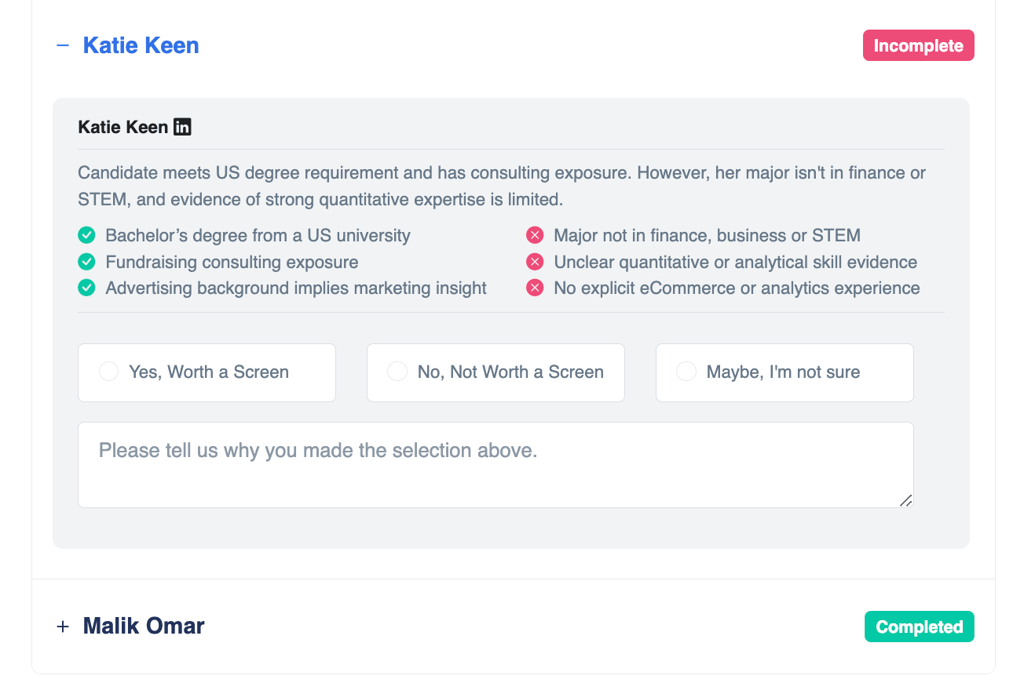1024x683 pixels.
Task: Click red X beside Unclear quantitative skill
Action: coord(535,262)
